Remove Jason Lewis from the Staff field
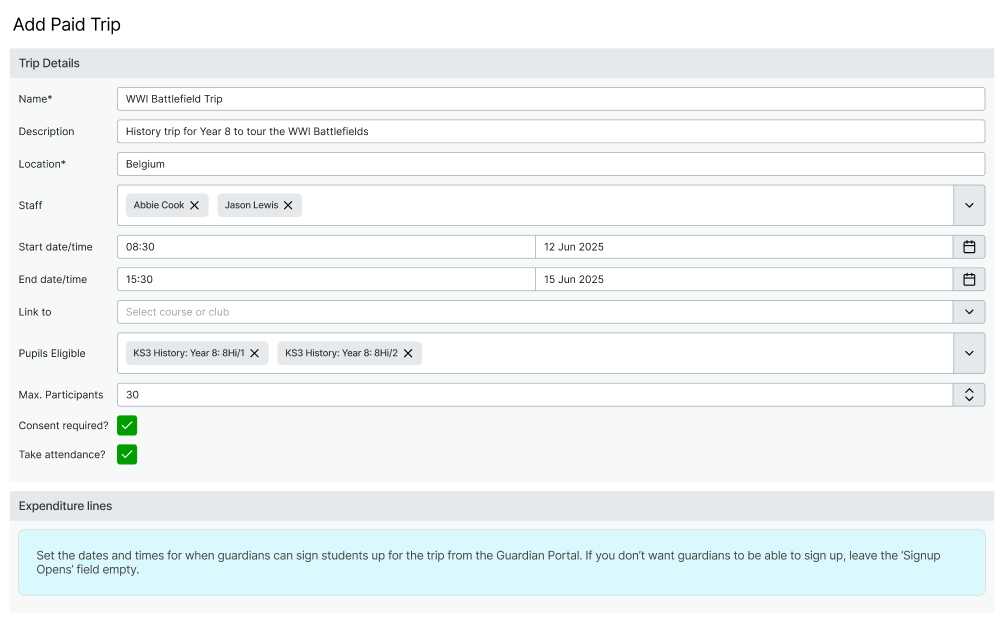Image resolution: width=1003 pixels, height=630 pixels. [x=288, y=205]
